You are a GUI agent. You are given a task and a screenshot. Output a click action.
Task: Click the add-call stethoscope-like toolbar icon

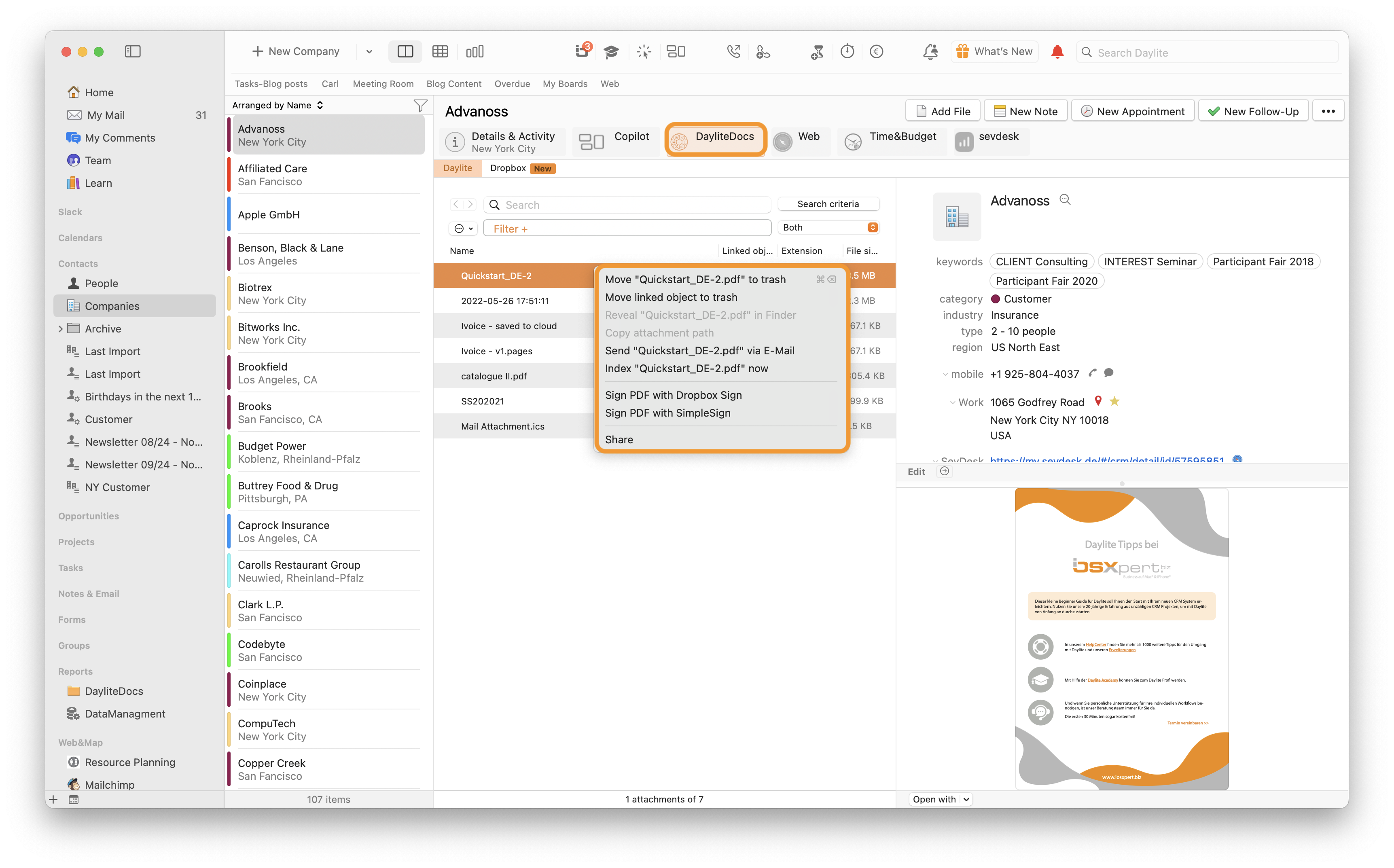coord(763,52)
